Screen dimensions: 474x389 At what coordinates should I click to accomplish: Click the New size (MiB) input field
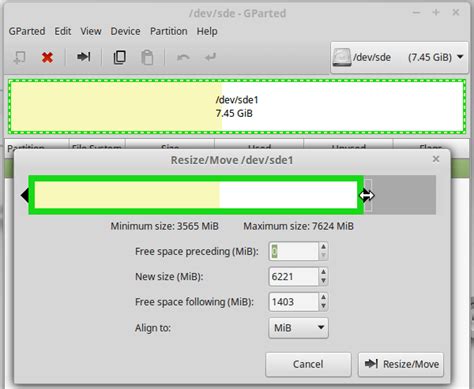(293, 277)
